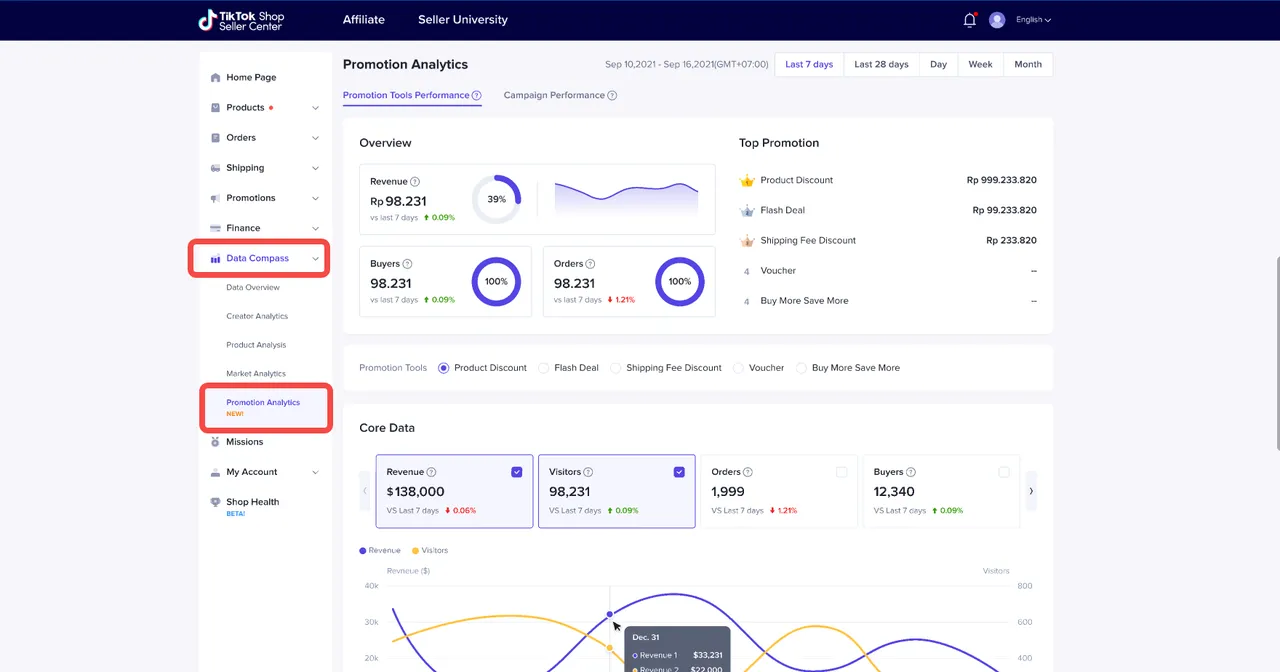
Task: Enable the Orders core data checkbox
Action: coord(841,472)
